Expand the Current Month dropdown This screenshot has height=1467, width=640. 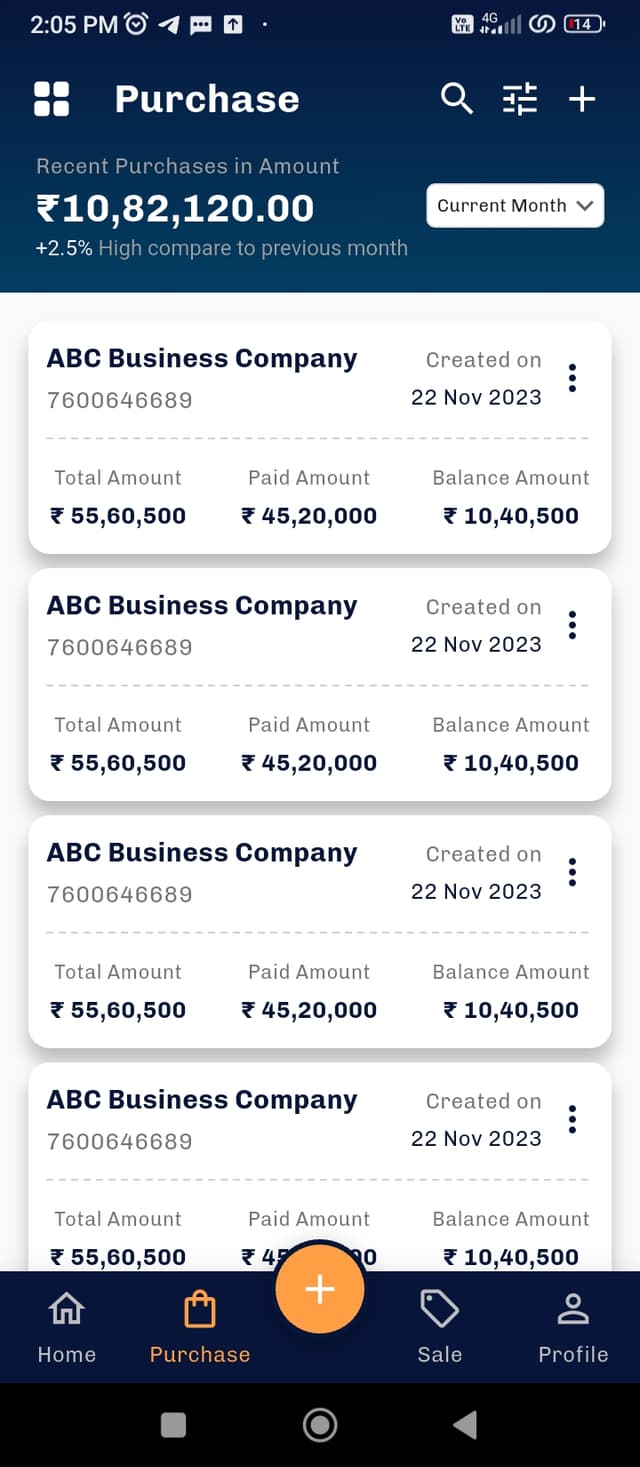tap(515, 206)
